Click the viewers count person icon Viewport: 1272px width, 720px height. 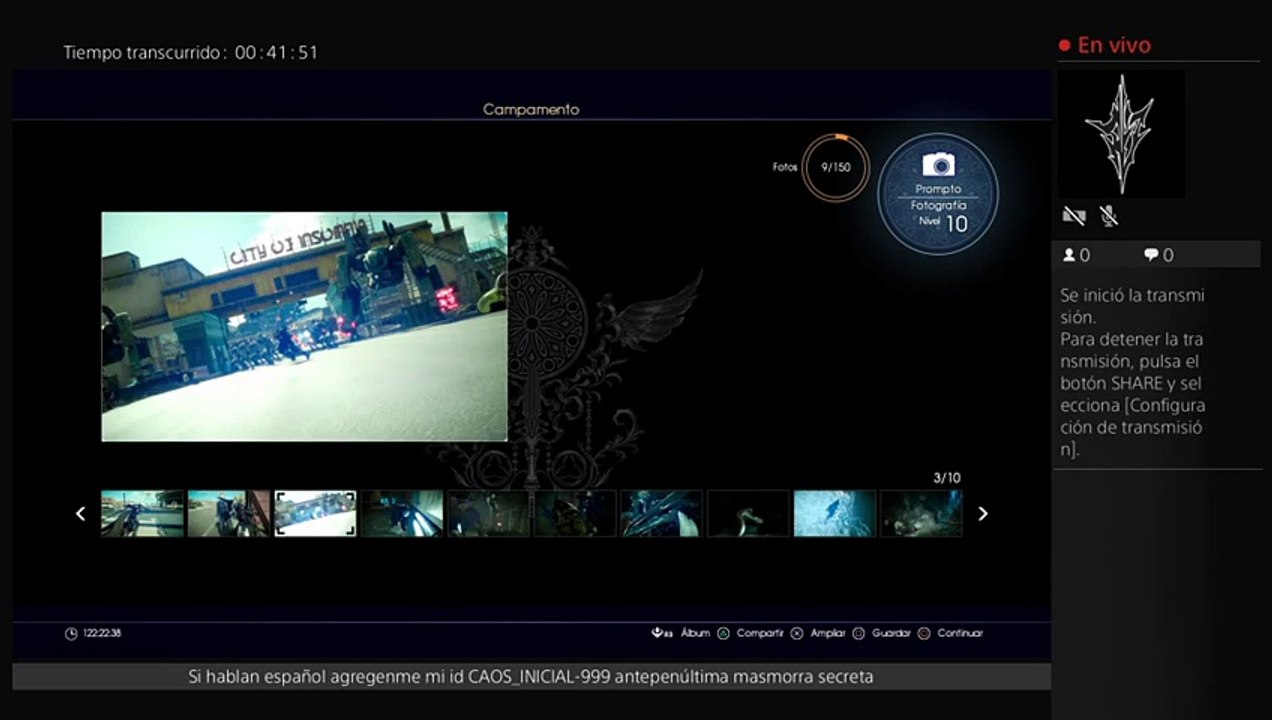click(x=1069, y=255)
